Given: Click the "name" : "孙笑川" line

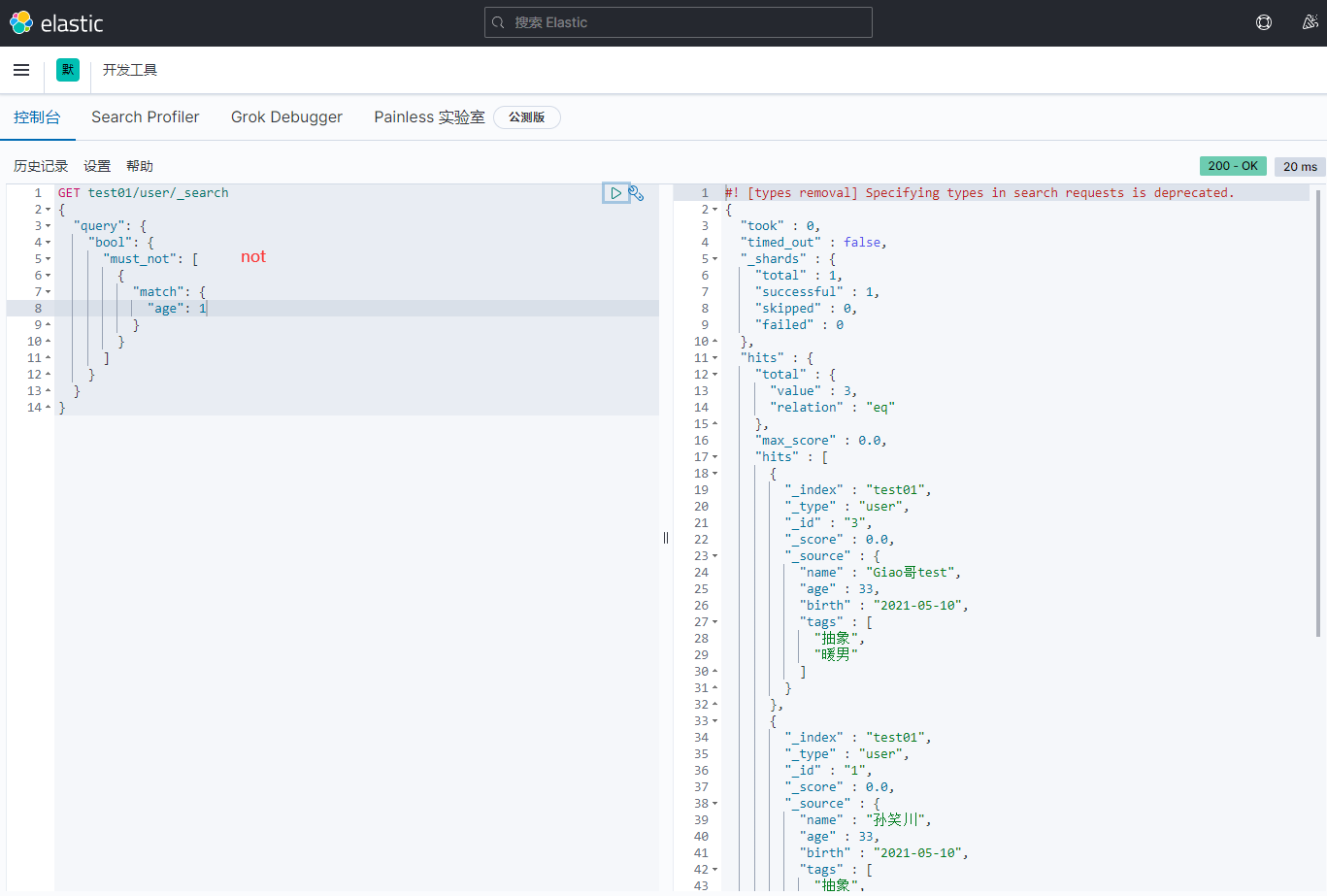Looking at the screenshot, I should coord(866,820).
